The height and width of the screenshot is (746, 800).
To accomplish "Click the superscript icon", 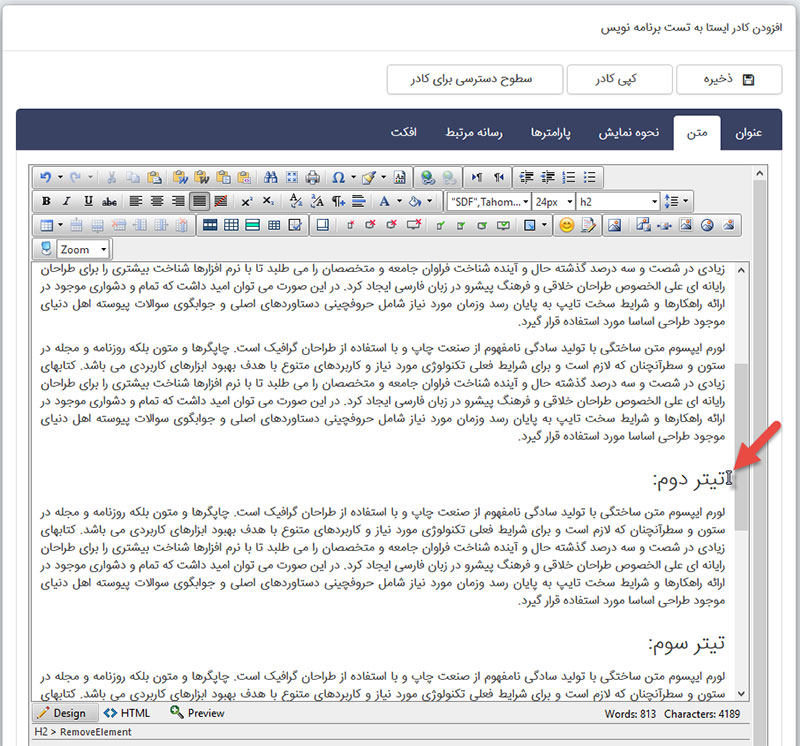I will pos(246,201).
